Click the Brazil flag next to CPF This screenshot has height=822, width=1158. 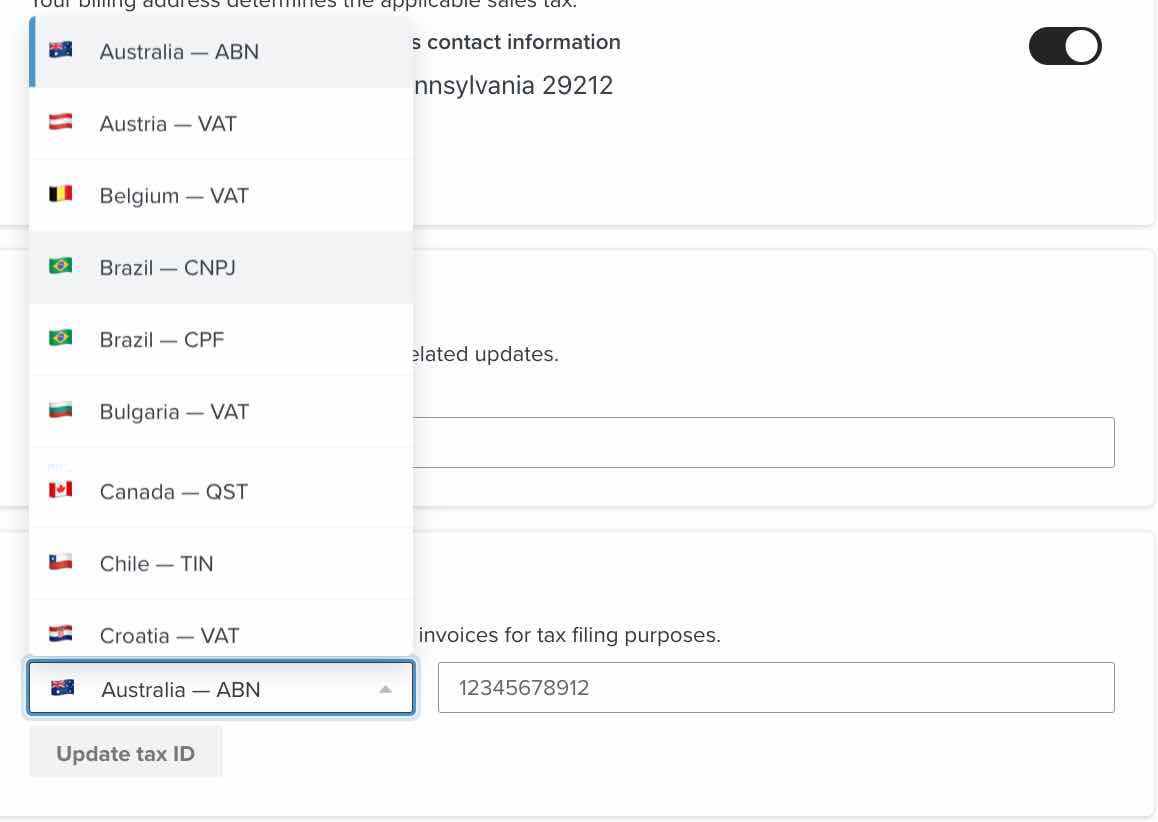pos(61,339)
